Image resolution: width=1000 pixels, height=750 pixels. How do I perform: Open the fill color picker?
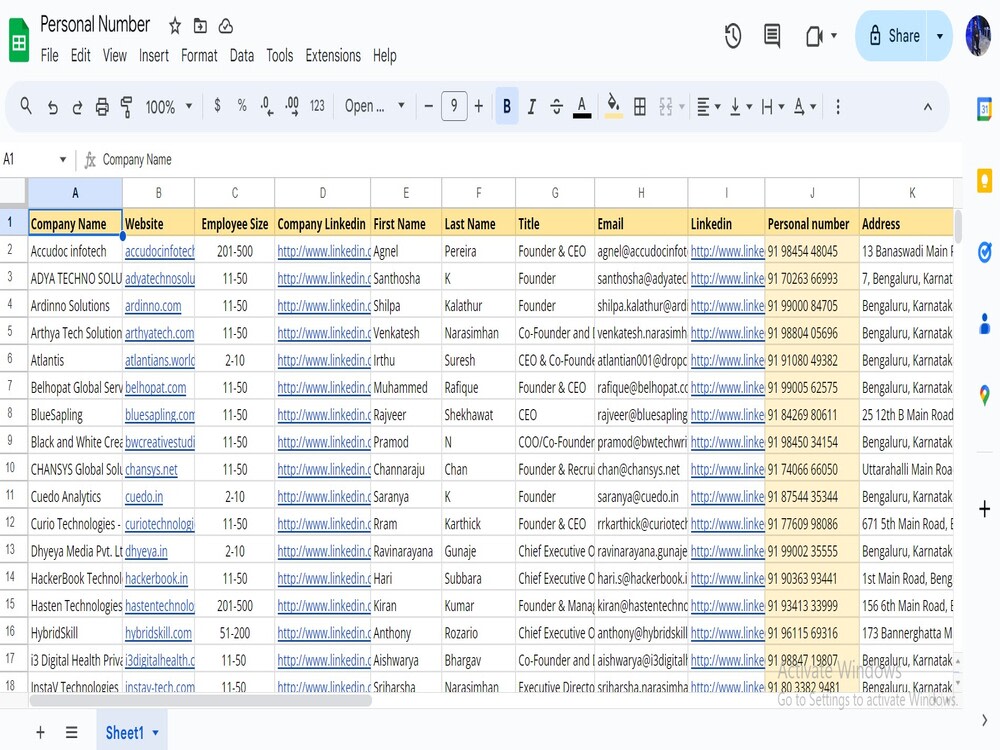(614, 105)
